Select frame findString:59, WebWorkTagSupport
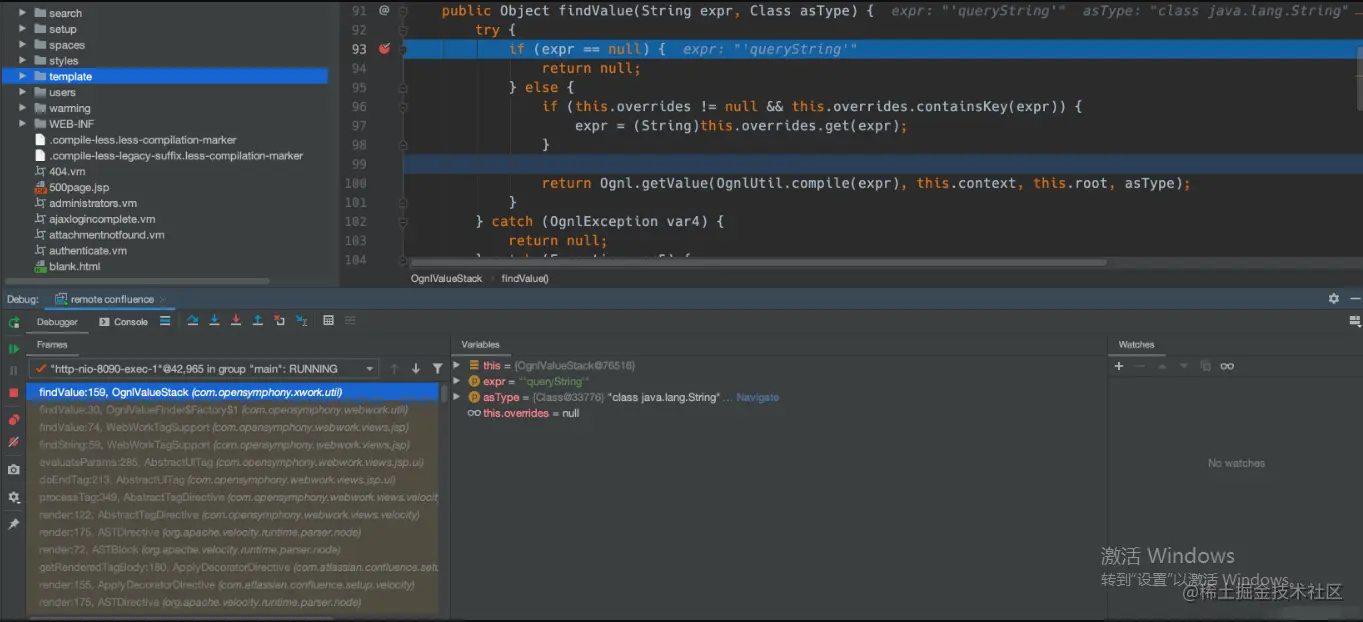Screen dimensions: 1363x622 click(232, 445)
